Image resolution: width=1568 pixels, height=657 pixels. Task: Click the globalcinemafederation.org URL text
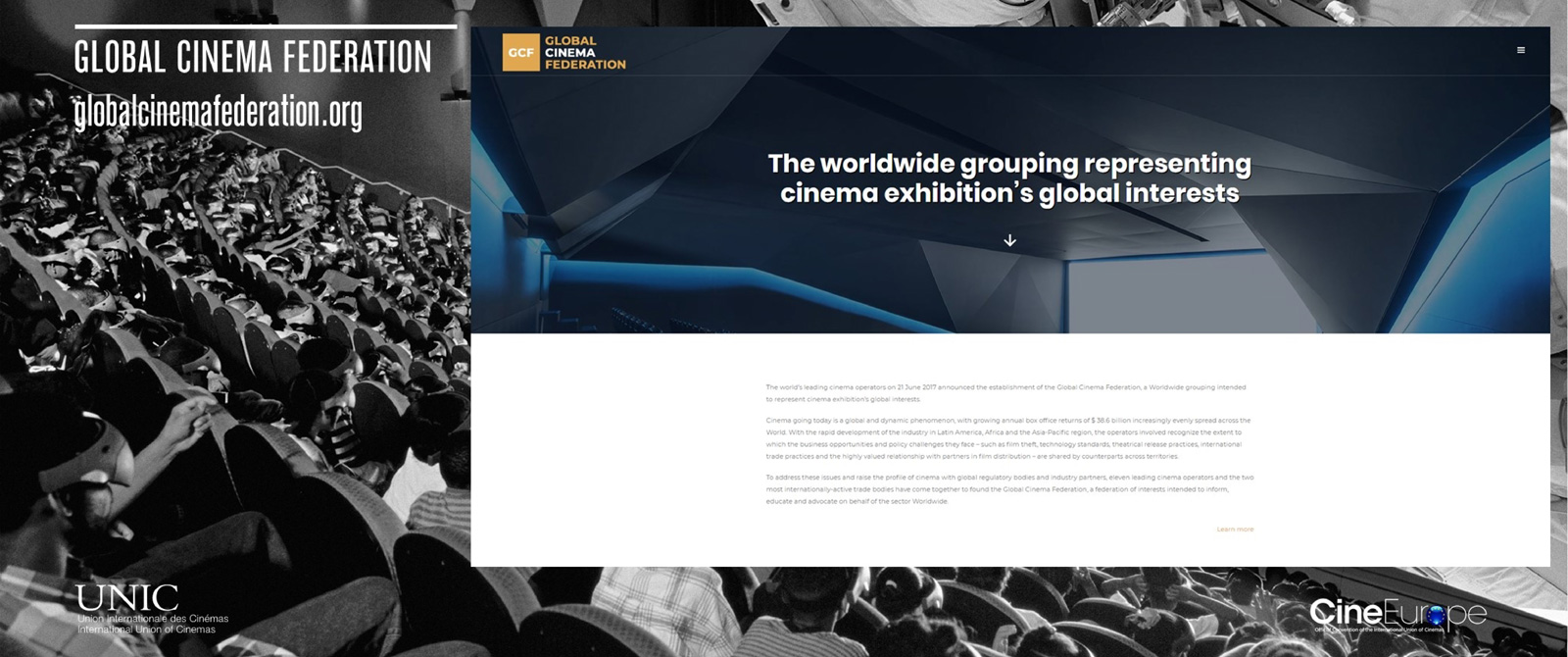point(218,113)
